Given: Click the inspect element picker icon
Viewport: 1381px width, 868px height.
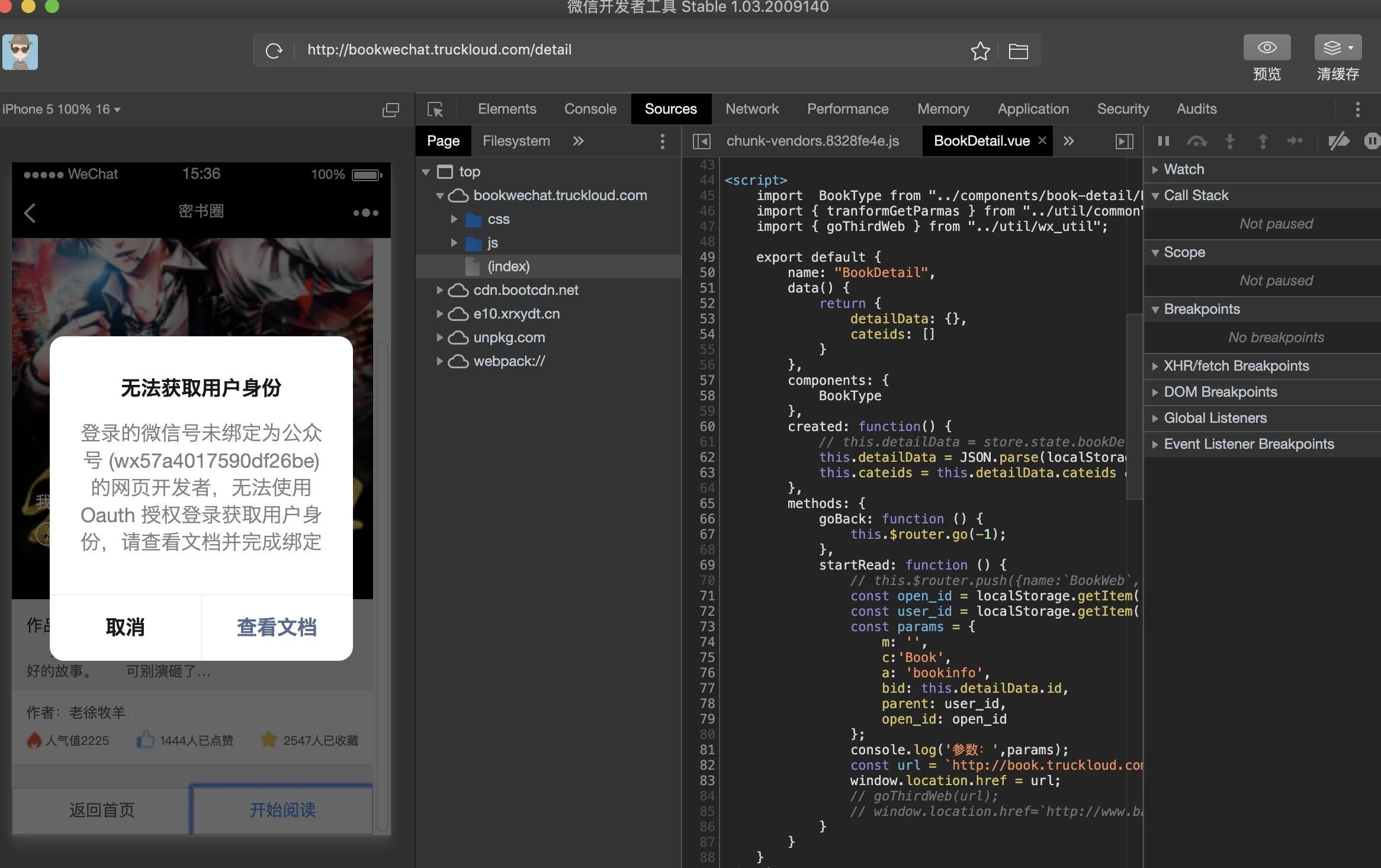Looking at the screenshot, I should click(435, 110).
